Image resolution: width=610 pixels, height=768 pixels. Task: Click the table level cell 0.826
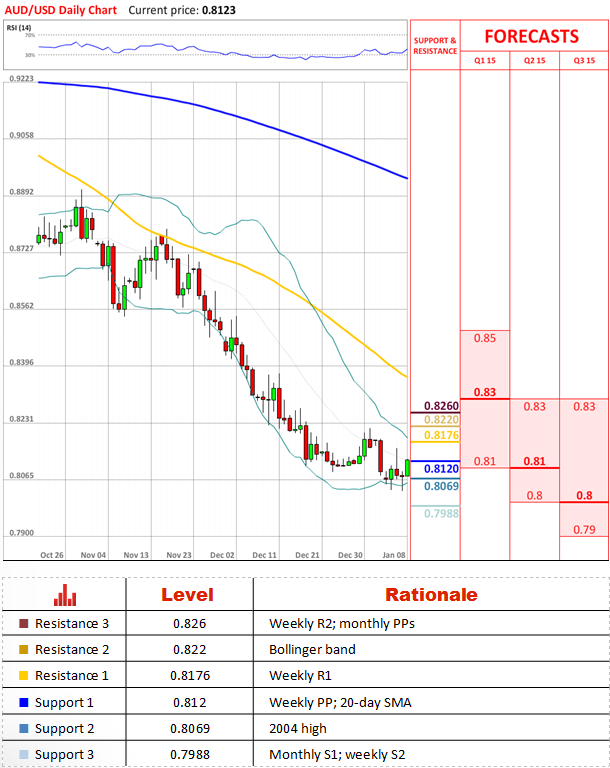pyautogui.click(x=190, y=624)
